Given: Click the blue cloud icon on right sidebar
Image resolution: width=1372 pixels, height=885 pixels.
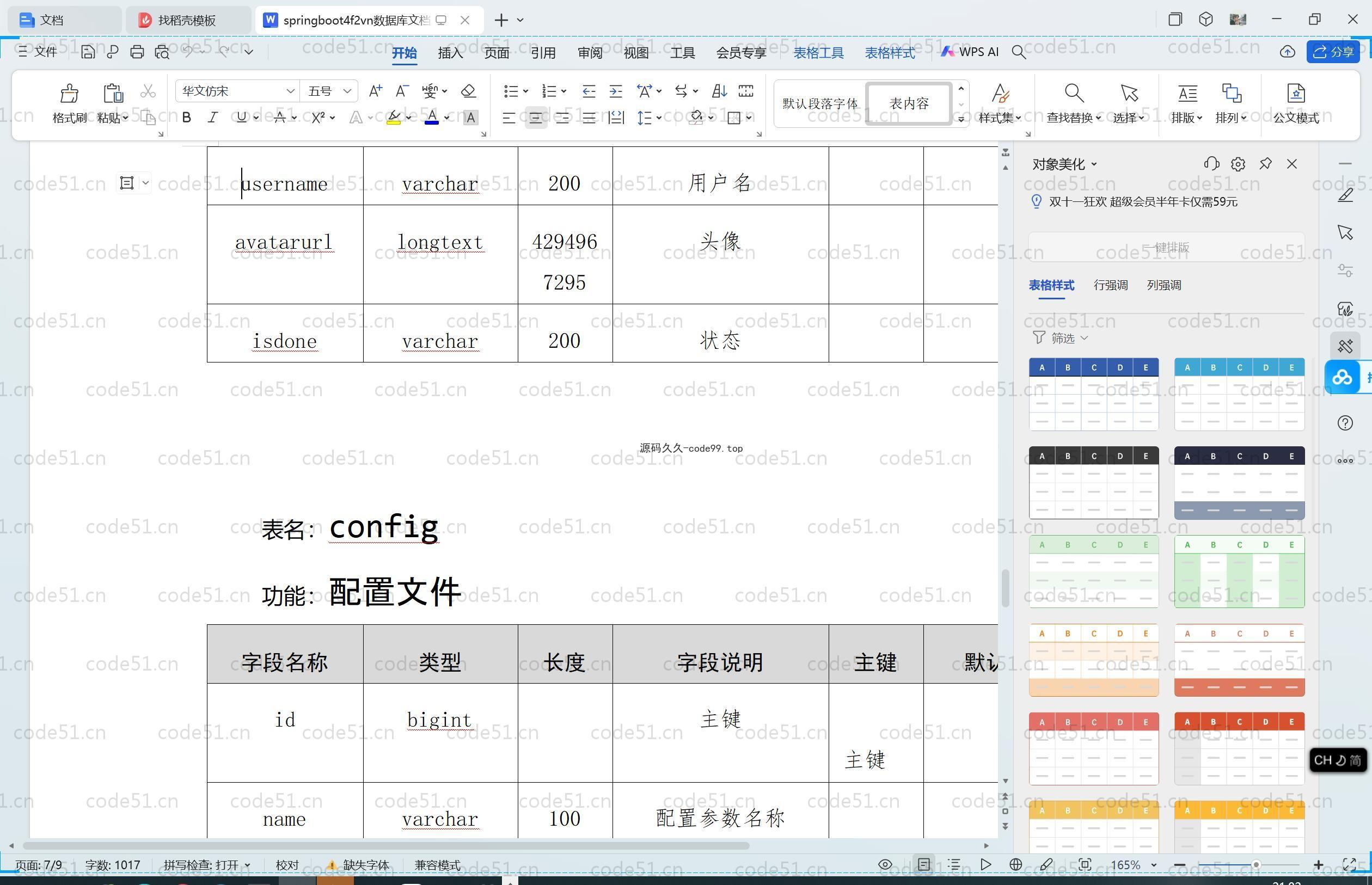Looking at the screenshot, I should 1342,378.
